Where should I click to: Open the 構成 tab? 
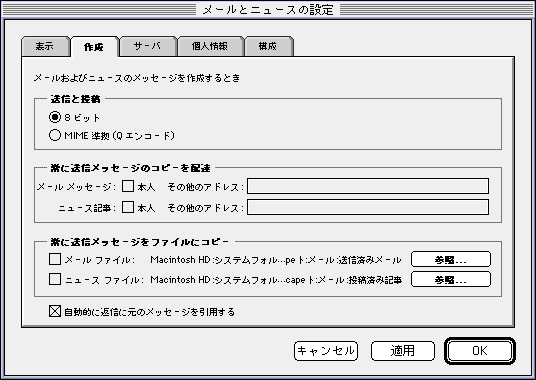tap(268, 46)
